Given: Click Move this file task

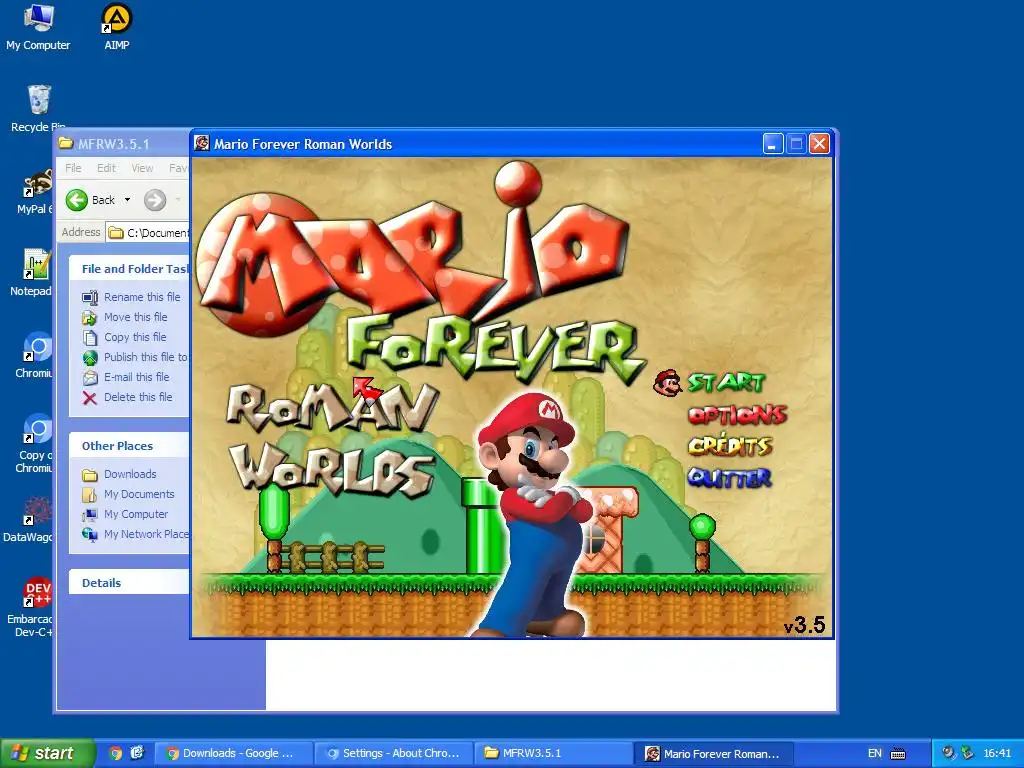Looking at the screenshot, I should 135,317.
